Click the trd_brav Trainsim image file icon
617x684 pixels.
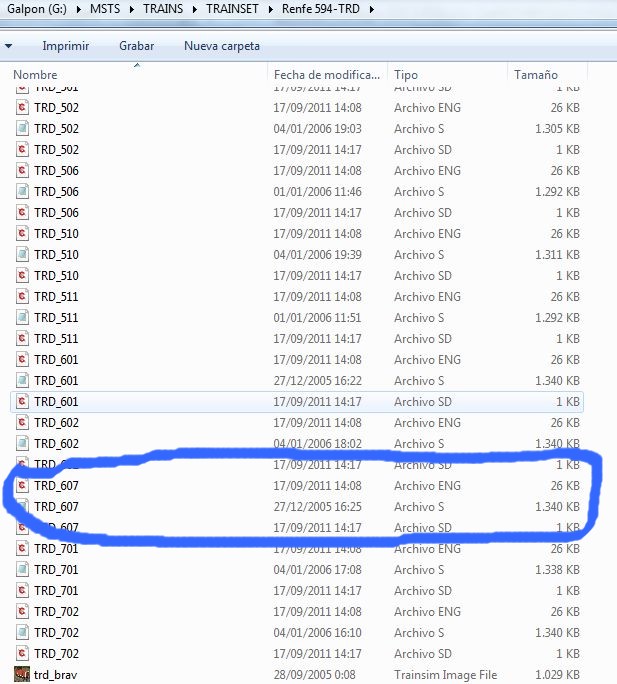click(x=22, y=674)
